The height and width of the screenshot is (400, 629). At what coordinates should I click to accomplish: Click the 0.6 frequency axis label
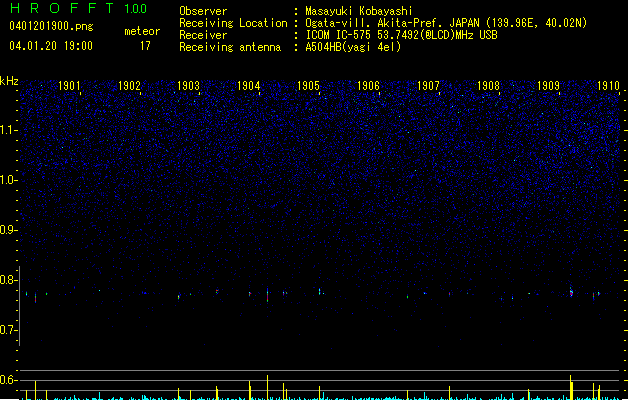[8, 380]
